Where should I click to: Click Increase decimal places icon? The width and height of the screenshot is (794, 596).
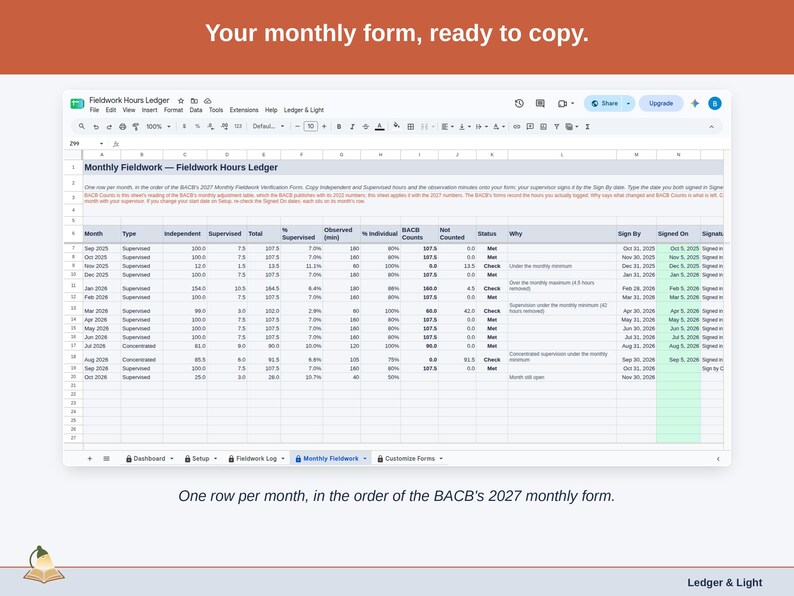tap(224, 127)
